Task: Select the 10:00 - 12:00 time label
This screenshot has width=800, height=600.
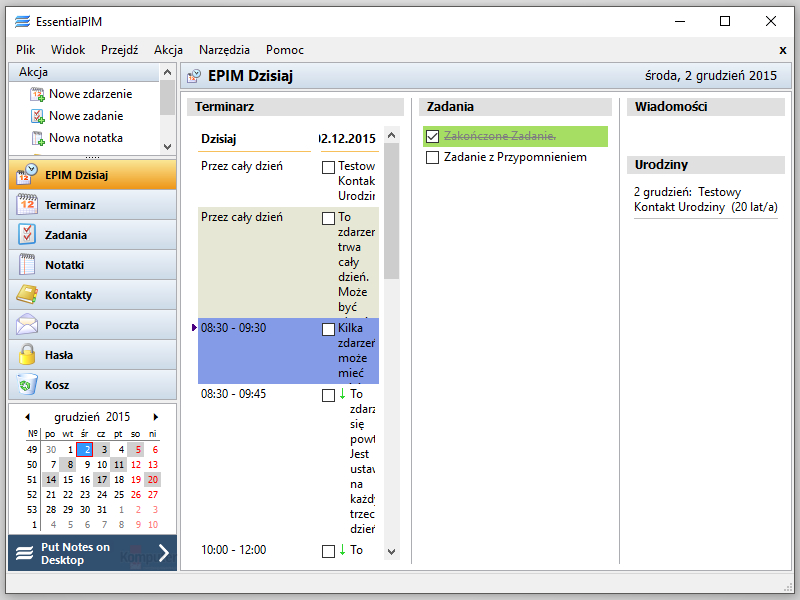Action: (234, 550)
